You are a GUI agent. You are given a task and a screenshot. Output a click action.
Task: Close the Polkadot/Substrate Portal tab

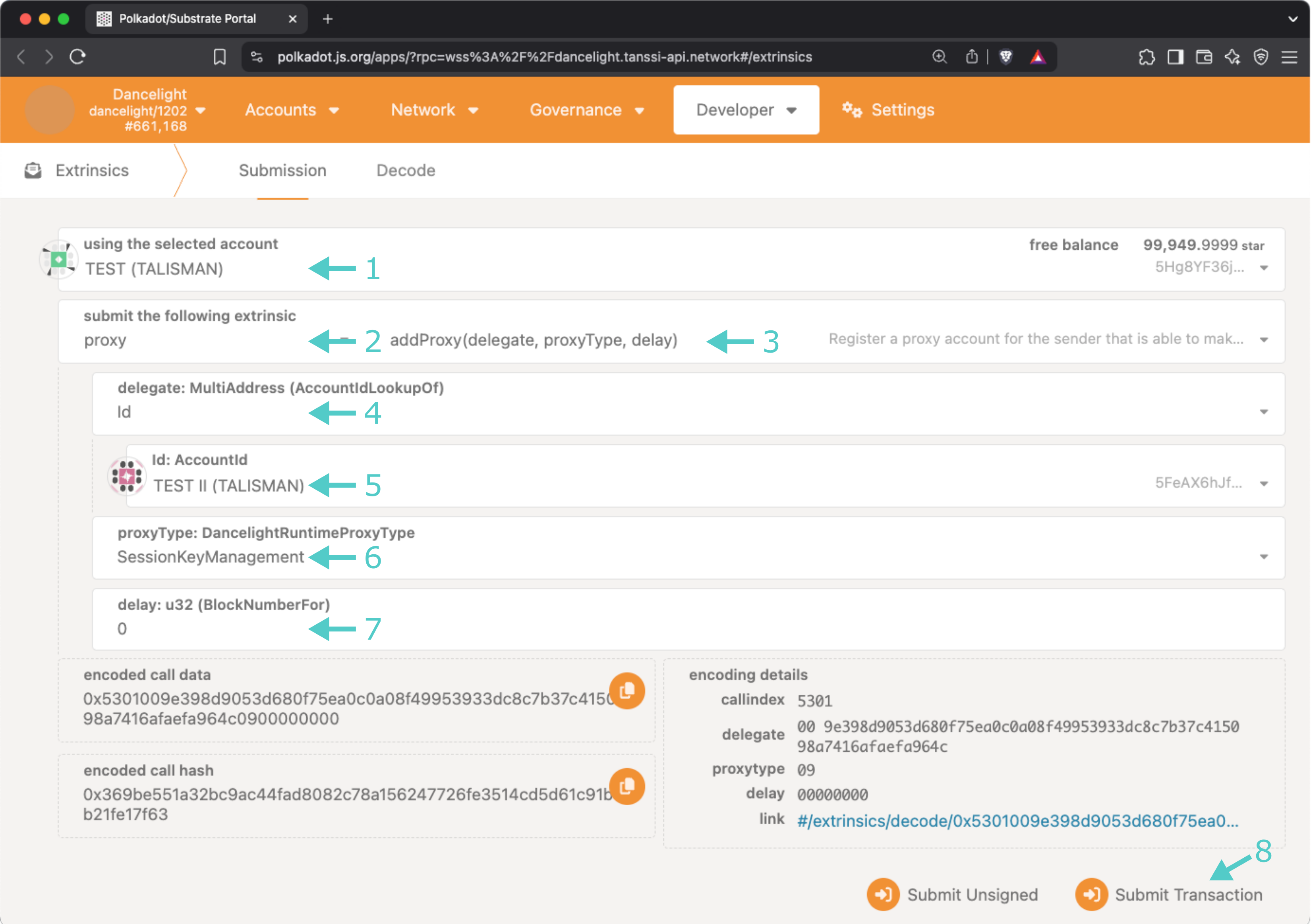(292, 19)
